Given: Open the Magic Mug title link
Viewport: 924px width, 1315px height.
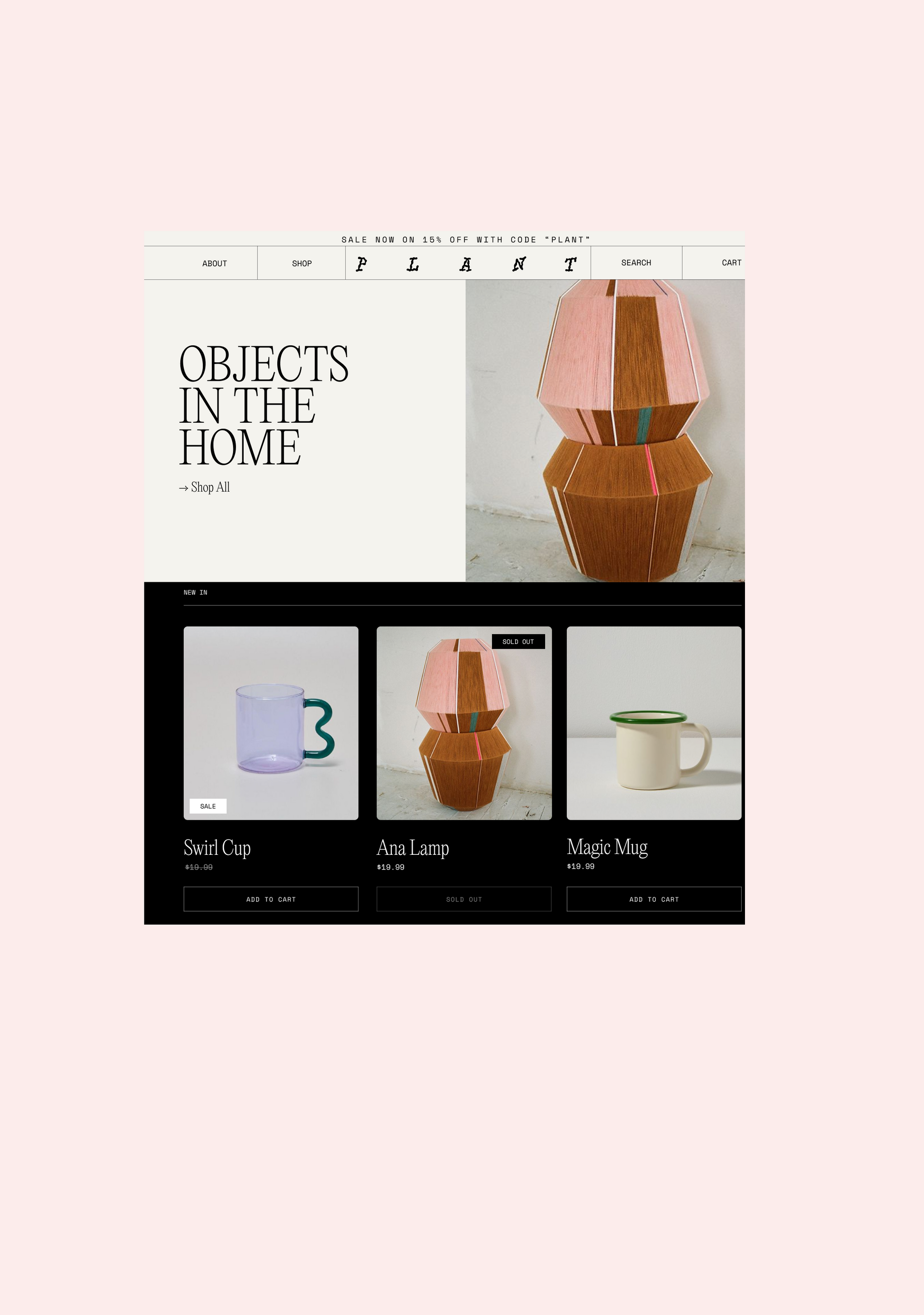Looking at the screenshot, I should pos(607,846).
